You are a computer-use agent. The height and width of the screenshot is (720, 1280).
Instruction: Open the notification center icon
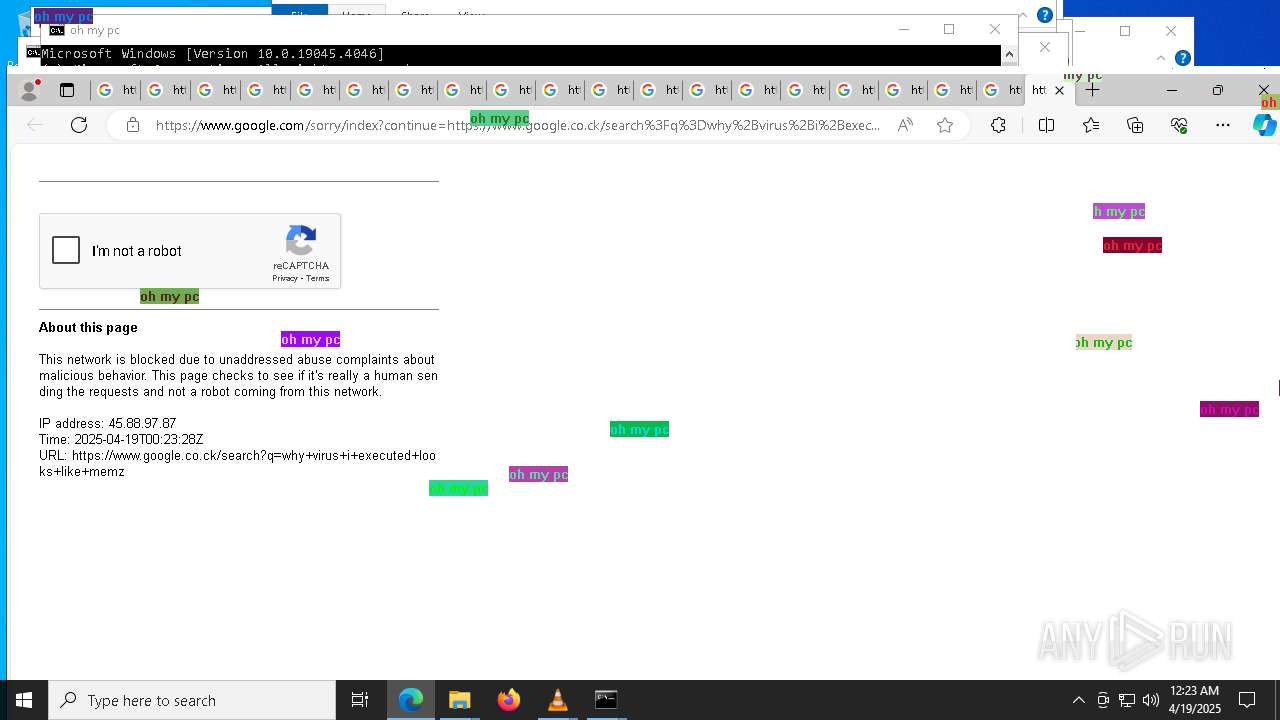pyautogui.click(x=1247, y=700)
